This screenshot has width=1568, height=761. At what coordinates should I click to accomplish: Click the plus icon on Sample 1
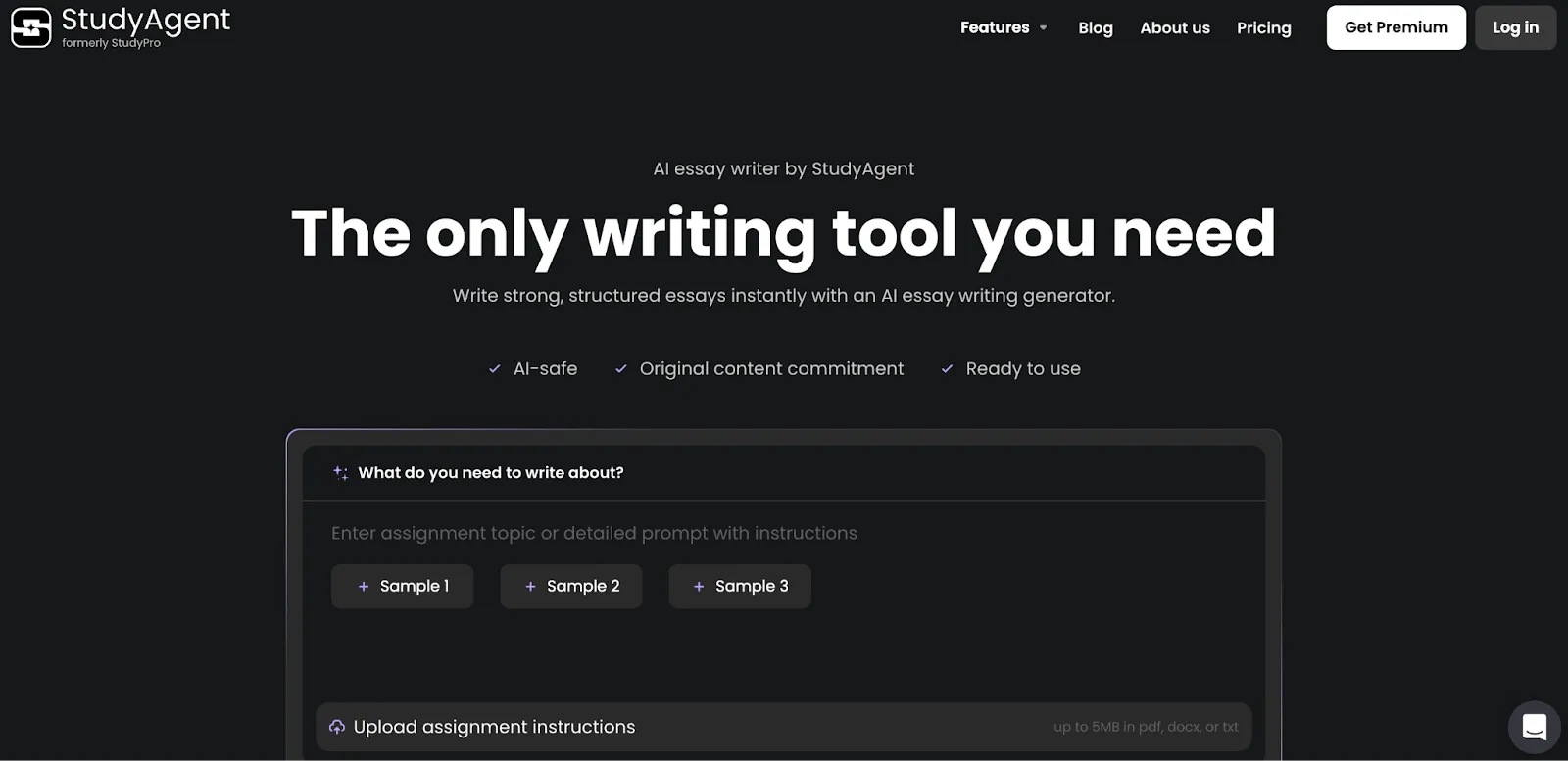(364, 586)
